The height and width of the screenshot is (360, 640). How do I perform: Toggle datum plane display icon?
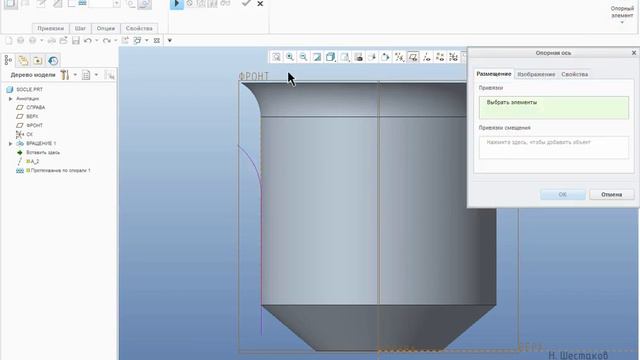(413, 57)
